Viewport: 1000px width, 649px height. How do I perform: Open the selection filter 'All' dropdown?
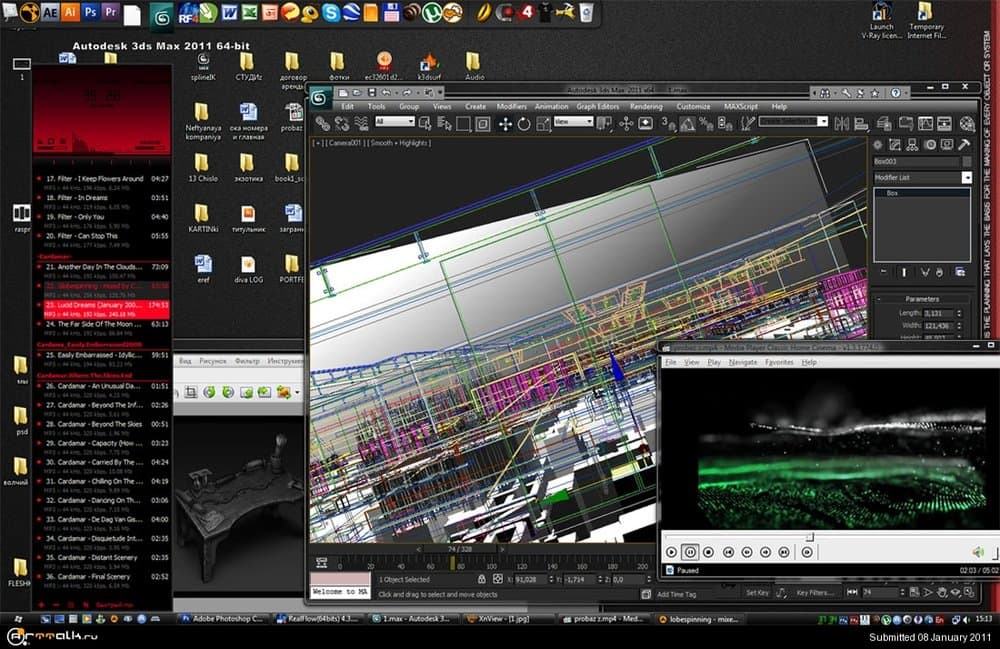tap(394, 122)
